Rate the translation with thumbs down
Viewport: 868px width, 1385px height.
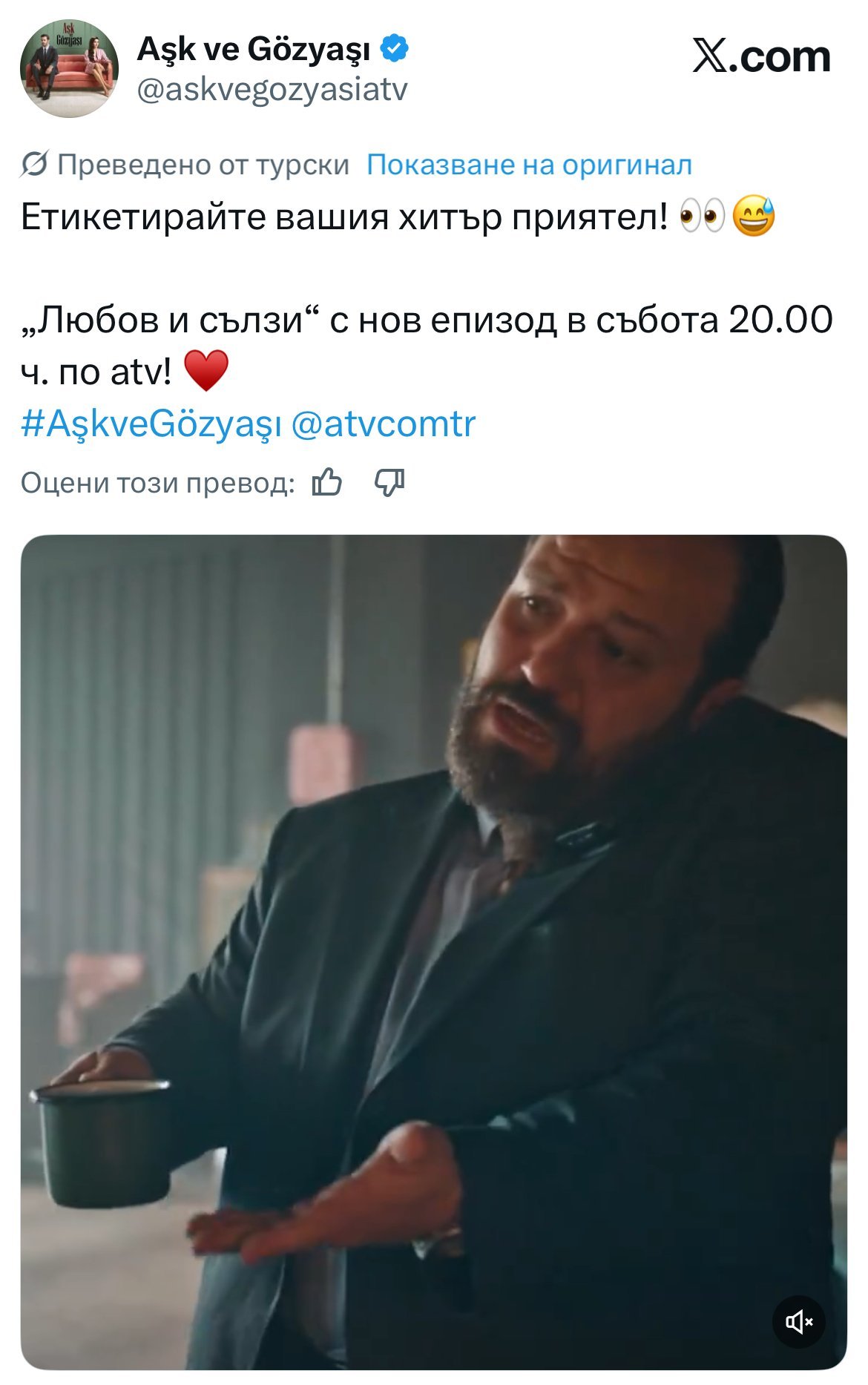click(389, 483)
